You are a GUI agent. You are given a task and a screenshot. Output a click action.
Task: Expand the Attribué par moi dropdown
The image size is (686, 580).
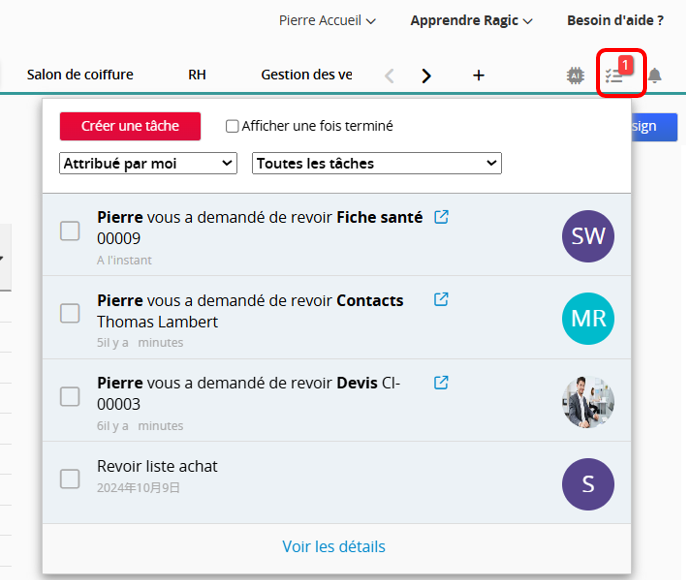click(148, 163)
